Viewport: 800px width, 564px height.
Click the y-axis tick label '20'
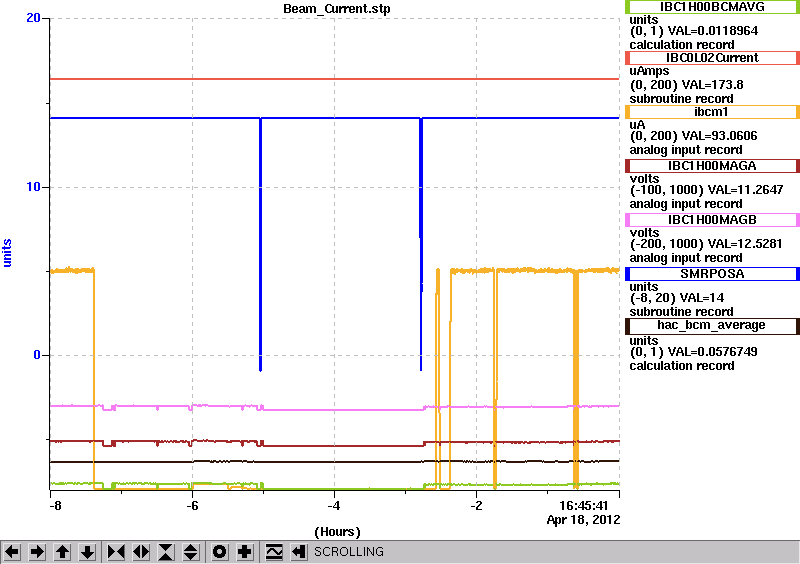pos(33,18)
